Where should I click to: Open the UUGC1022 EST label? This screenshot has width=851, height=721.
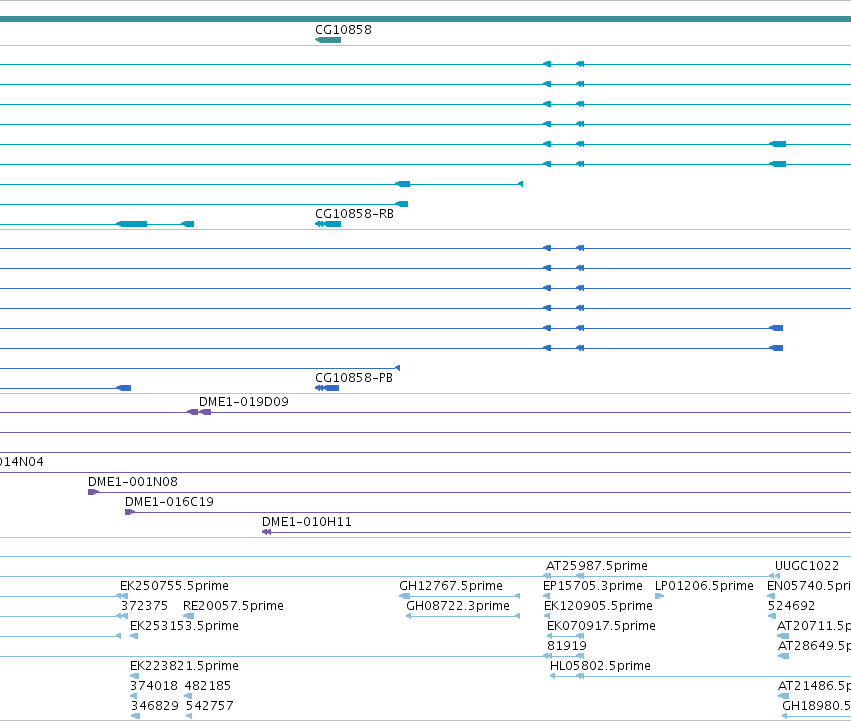[x=806, y=566]
